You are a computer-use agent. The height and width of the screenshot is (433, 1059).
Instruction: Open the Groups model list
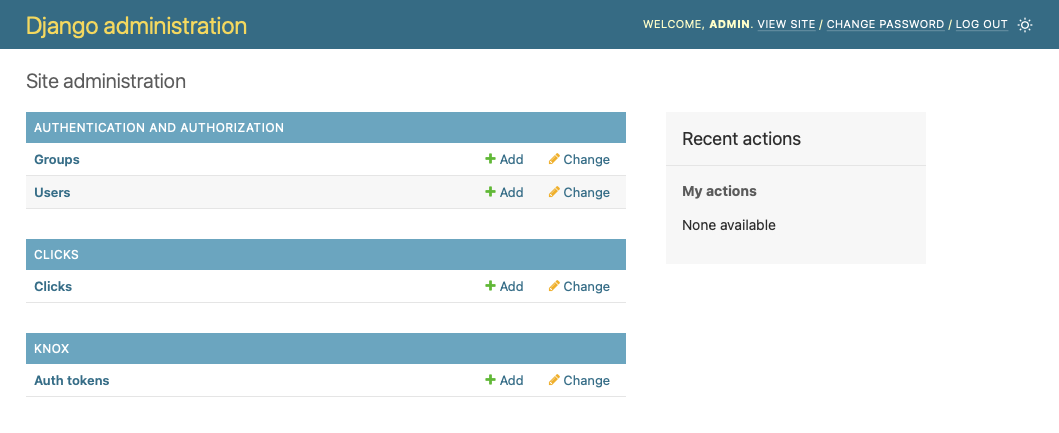57,159
